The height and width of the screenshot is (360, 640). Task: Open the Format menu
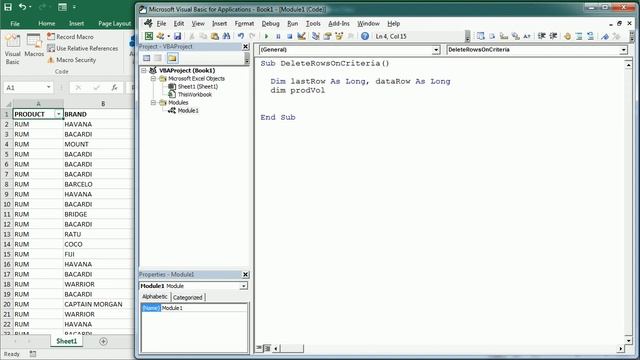coord(244,24)
